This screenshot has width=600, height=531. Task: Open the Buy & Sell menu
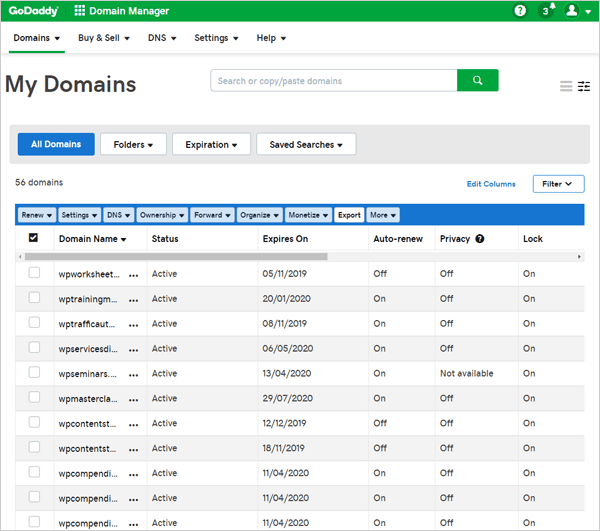[104, 38]
